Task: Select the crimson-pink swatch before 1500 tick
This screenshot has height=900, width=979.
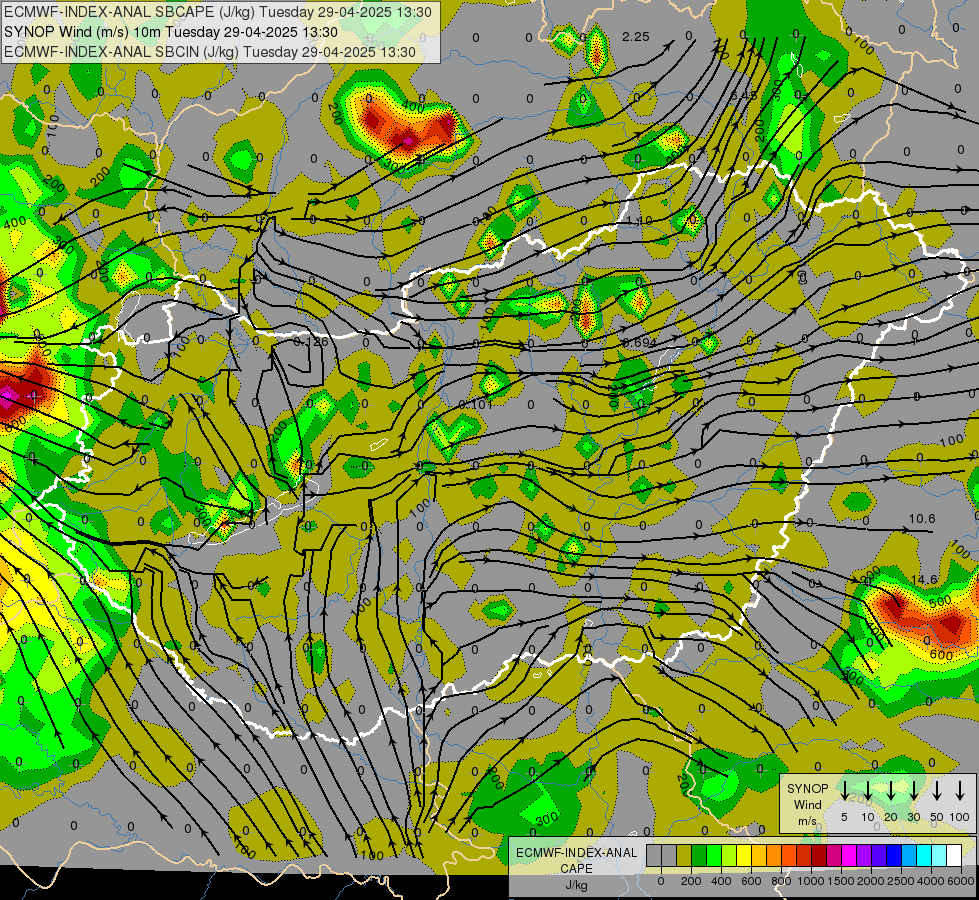Action: point(834,855)
